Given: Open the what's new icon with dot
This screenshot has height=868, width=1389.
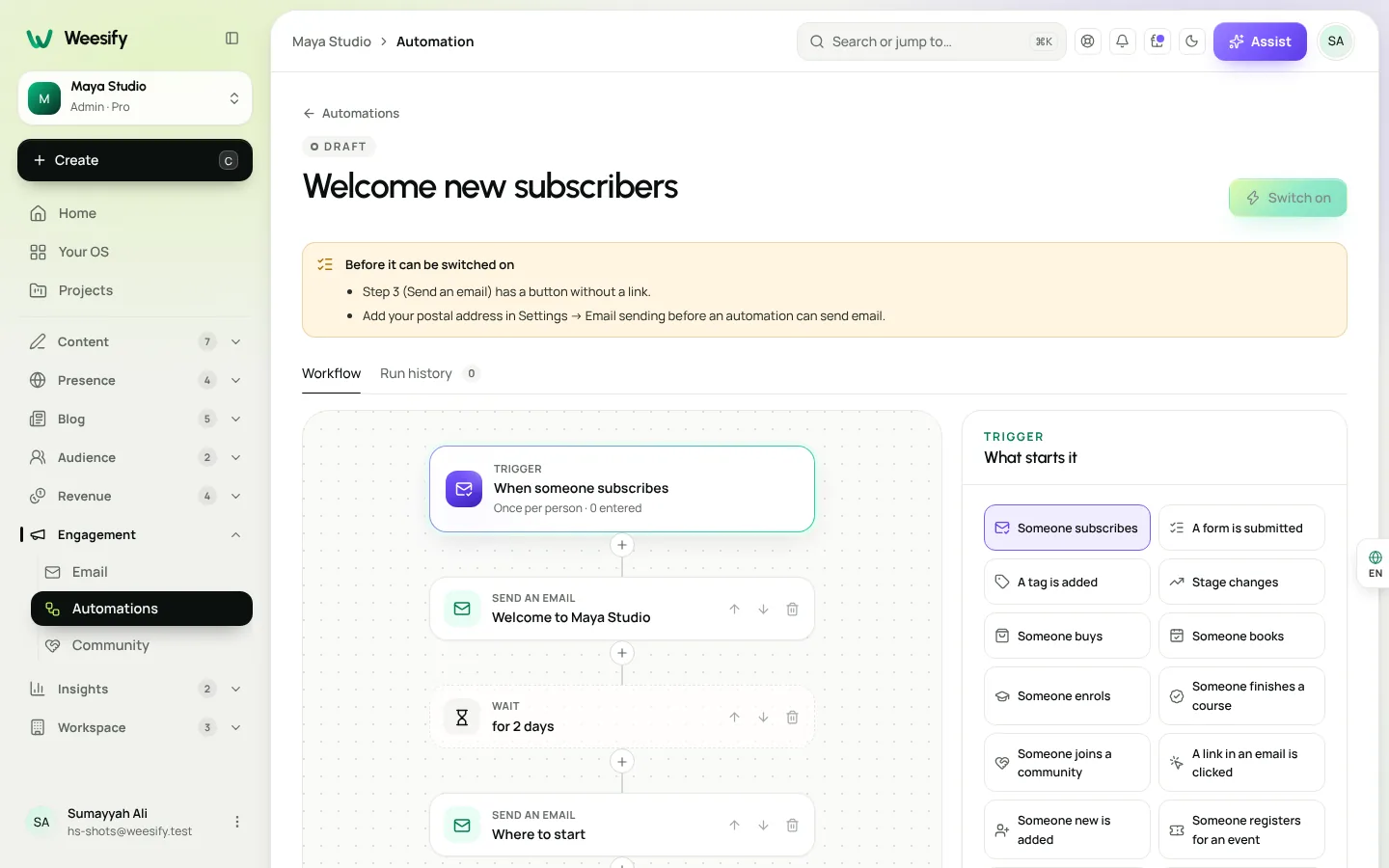Looking at the screenshot, I should (x=1157, y=41).
